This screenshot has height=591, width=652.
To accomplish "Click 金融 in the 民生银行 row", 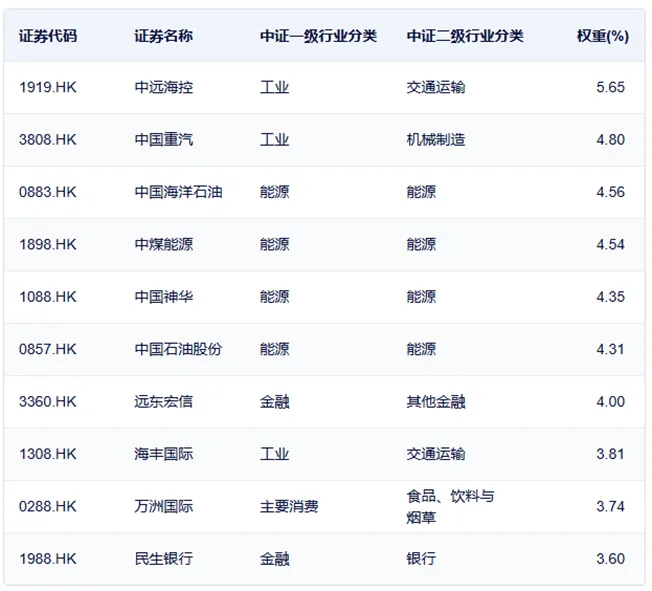I will pos(274,559).
